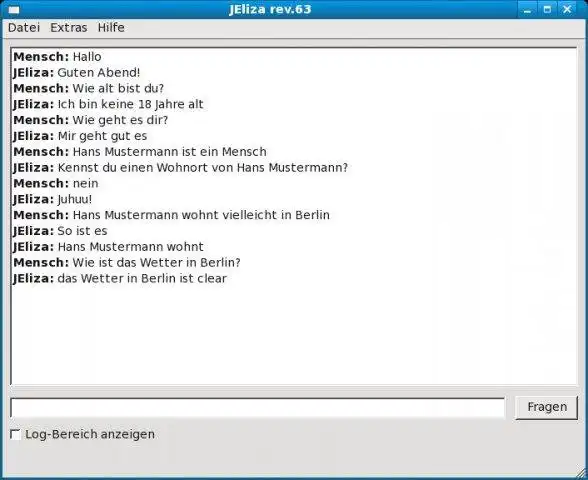Open the window menu icon in title bar
588x480 pixels.
click(x=14, y=9)
